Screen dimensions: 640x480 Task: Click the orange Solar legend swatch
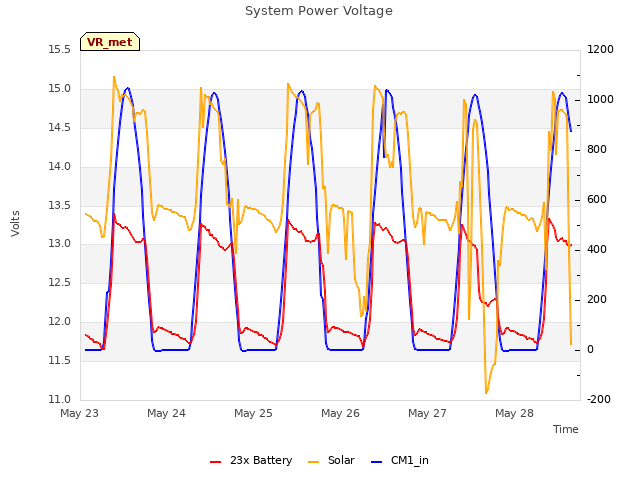(313, 462)
